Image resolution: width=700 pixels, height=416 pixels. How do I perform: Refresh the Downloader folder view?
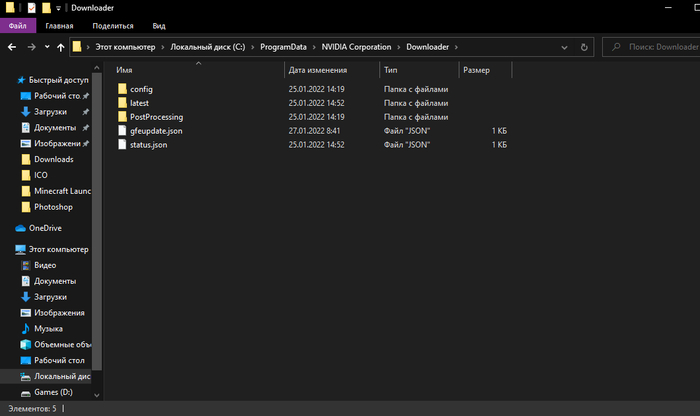[585, 47]
